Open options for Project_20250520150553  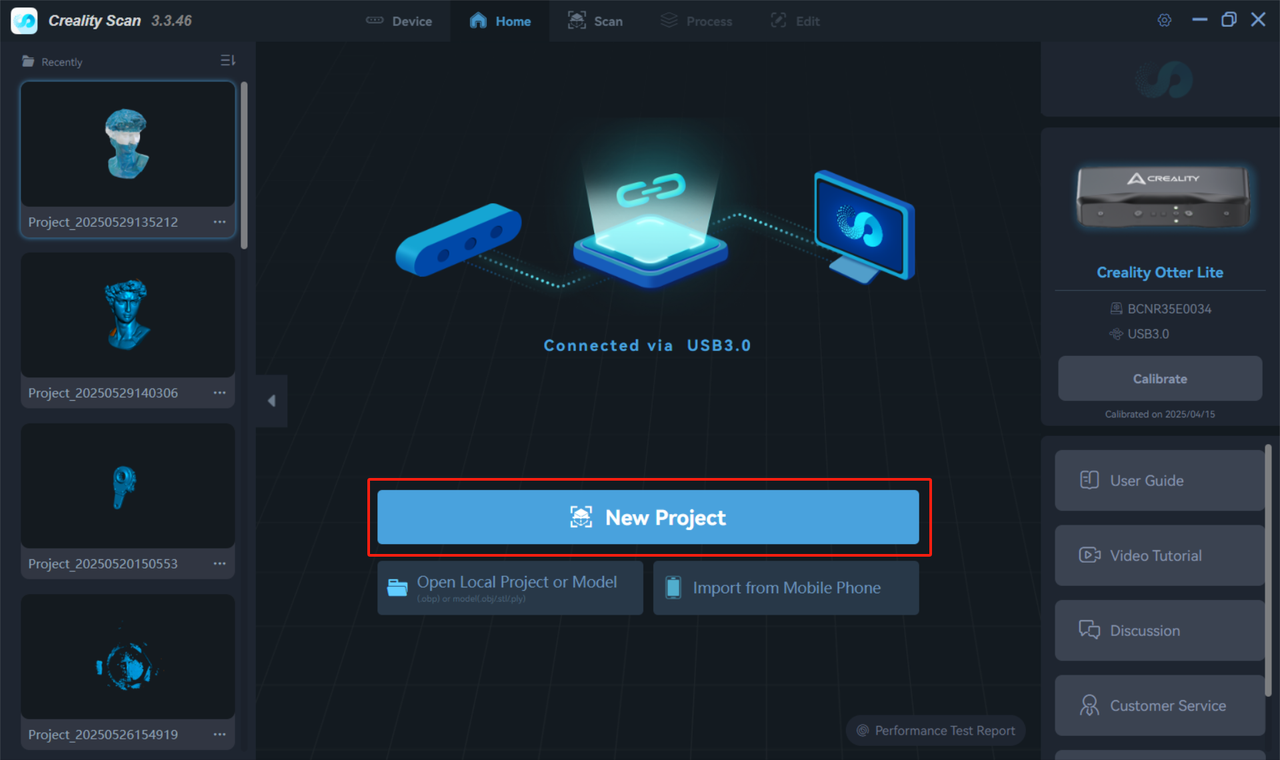[x=220, y=564]
